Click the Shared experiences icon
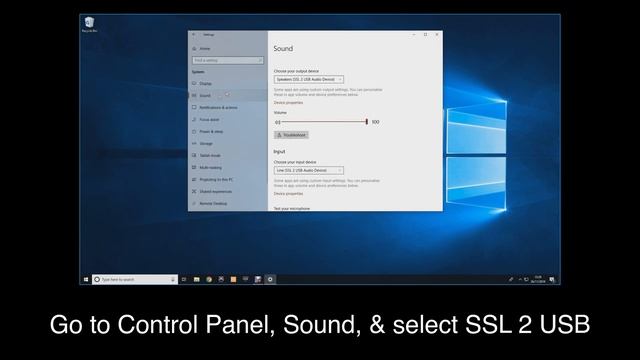 click(x=194, y=191)
